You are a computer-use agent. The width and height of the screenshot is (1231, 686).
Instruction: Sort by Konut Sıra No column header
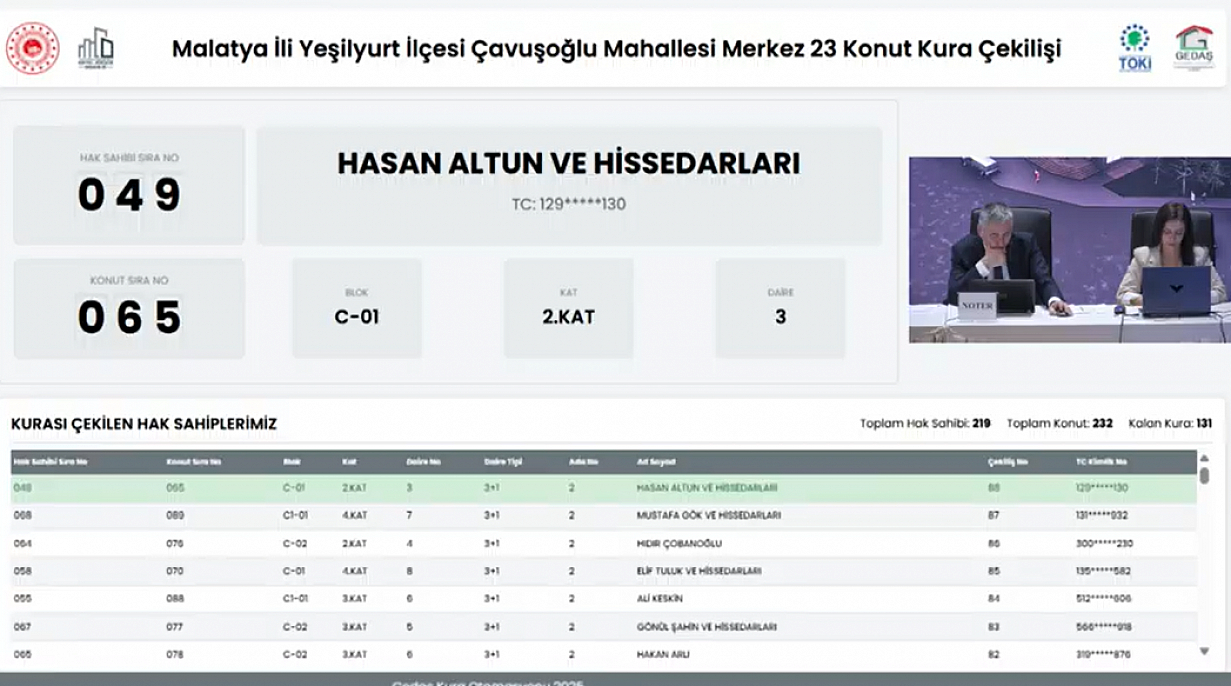tap(194, 462)
